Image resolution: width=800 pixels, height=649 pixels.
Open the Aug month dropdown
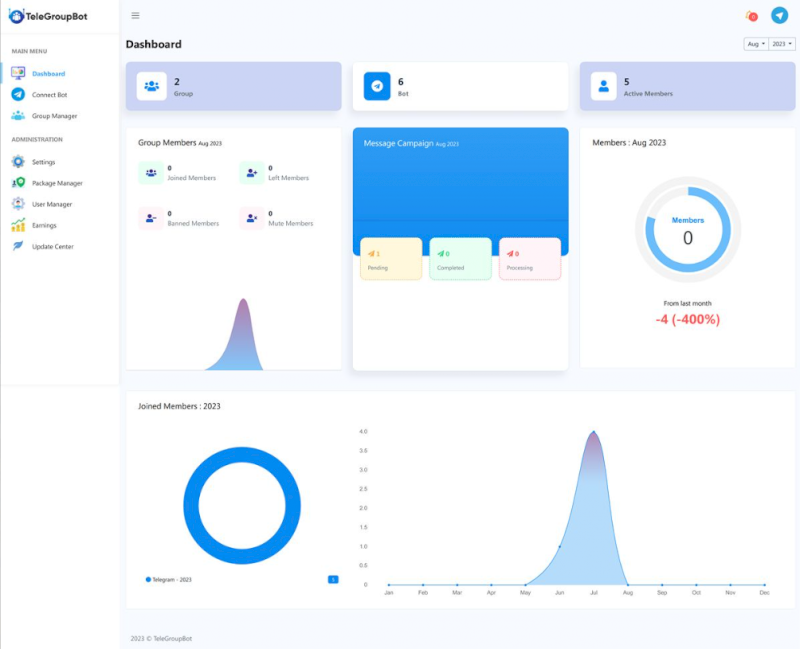tap(755, 44)
